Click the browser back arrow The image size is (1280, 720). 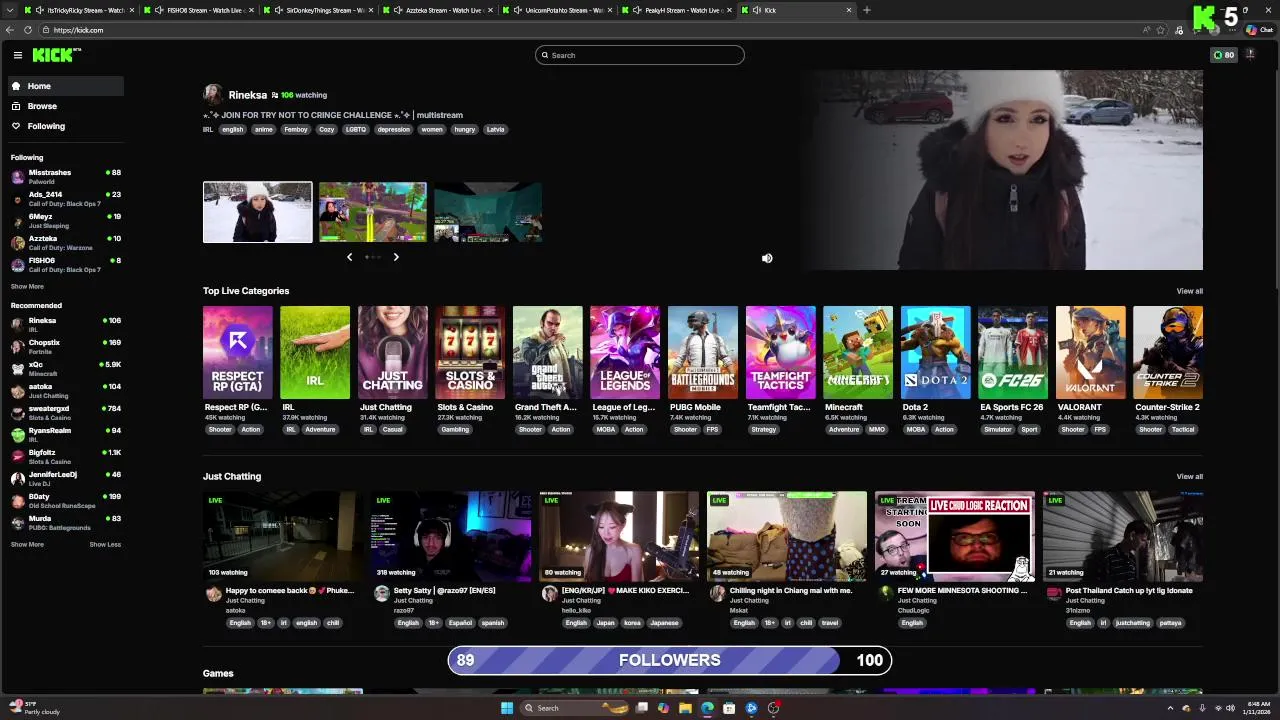click(x=10, y=30)
